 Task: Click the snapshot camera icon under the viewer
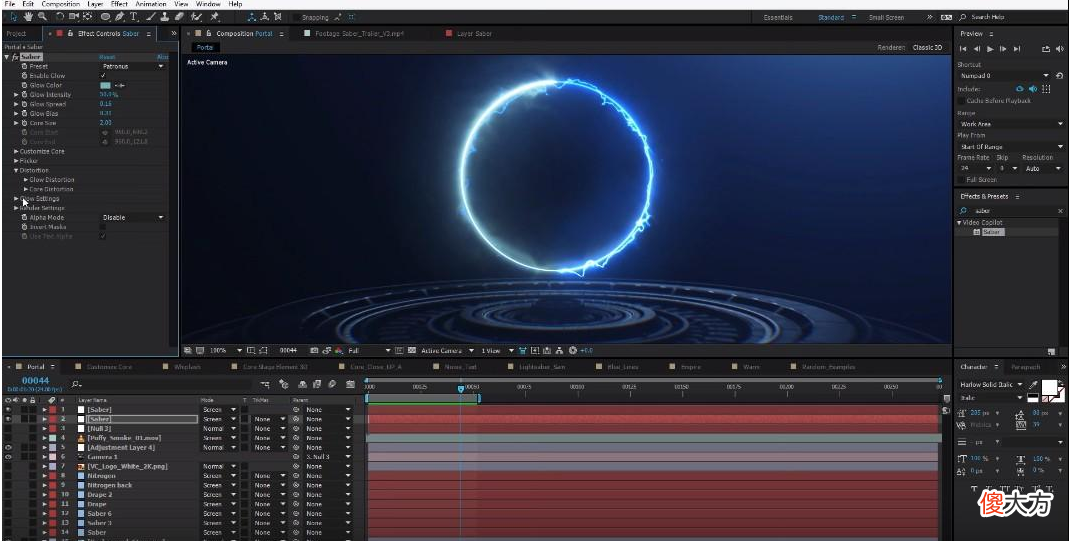(x=313, y=351)
